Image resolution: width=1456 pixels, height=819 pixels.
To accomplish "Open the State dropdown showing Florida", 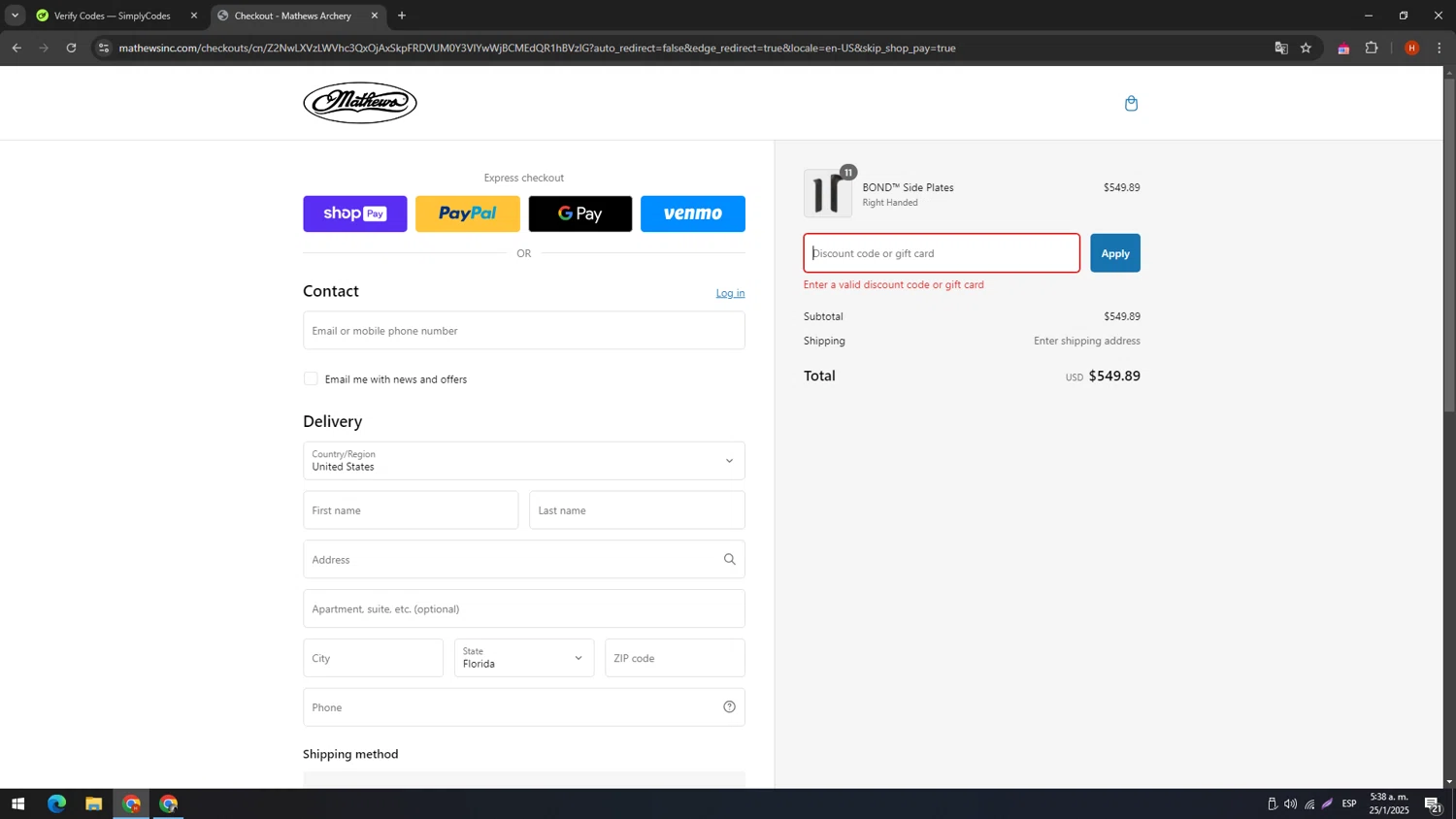I will pos(524,658).
